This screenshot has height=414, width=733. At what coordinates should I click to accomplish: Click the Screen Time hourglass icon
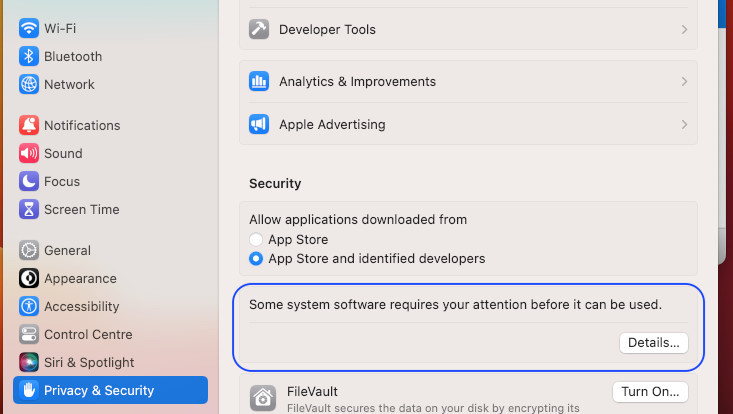point(29,209)
